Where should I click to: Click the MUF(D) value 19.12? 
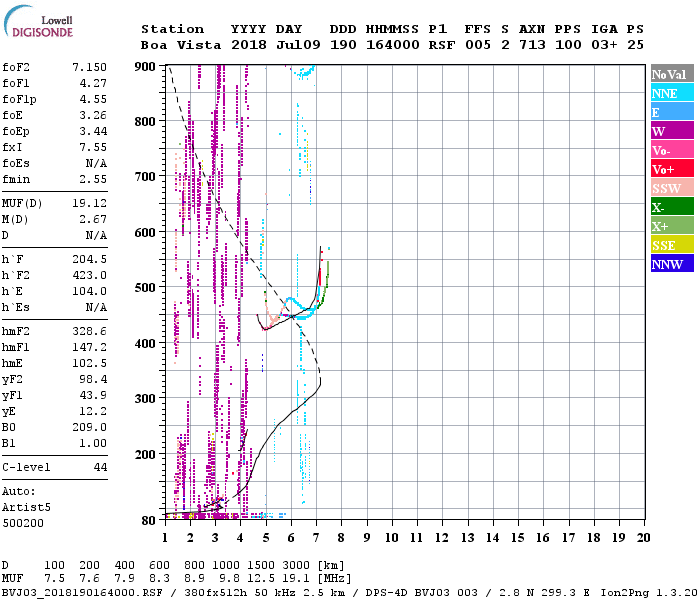[x=89, y=203]
